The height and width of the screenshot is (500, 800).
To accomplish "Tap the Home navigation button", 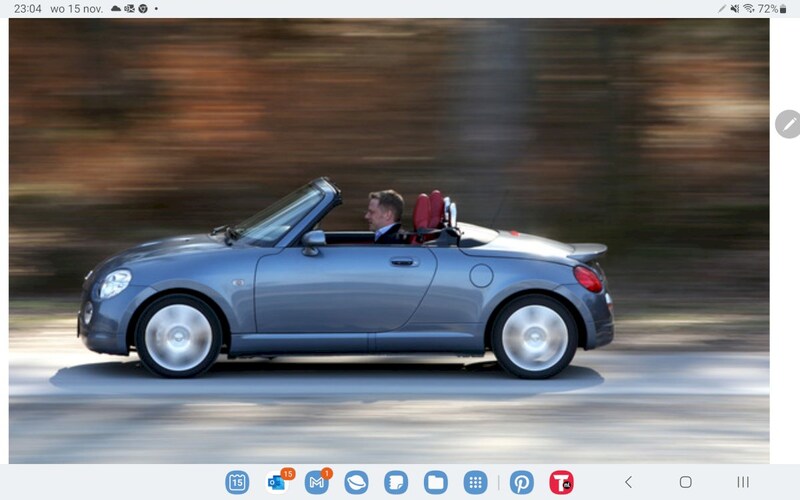I will tap(686, 482).
